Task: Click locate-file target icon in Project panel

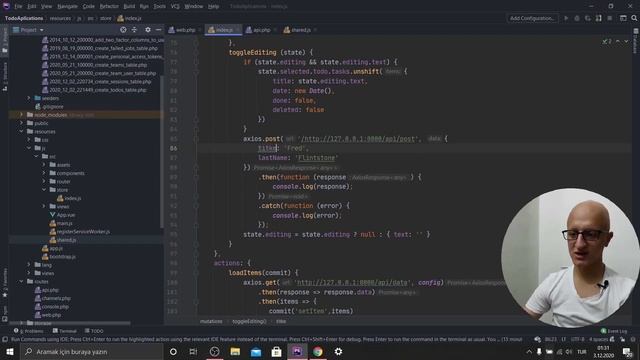Action: [123, 30]
